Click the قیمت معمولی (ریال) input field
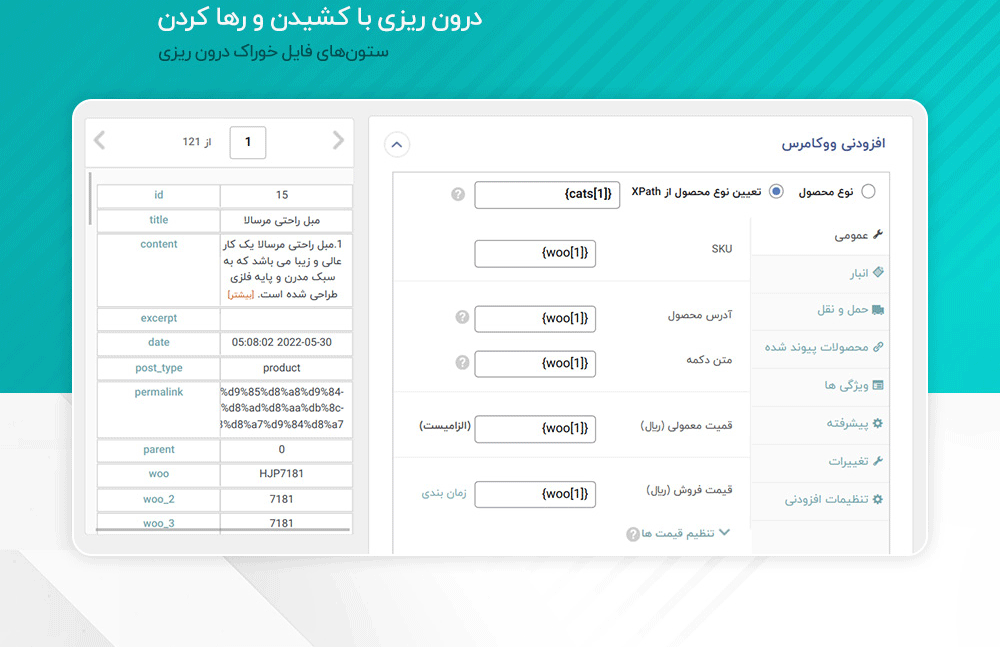Image resolution: width=1000 pixels, height=647 pixels. [535, 429]
